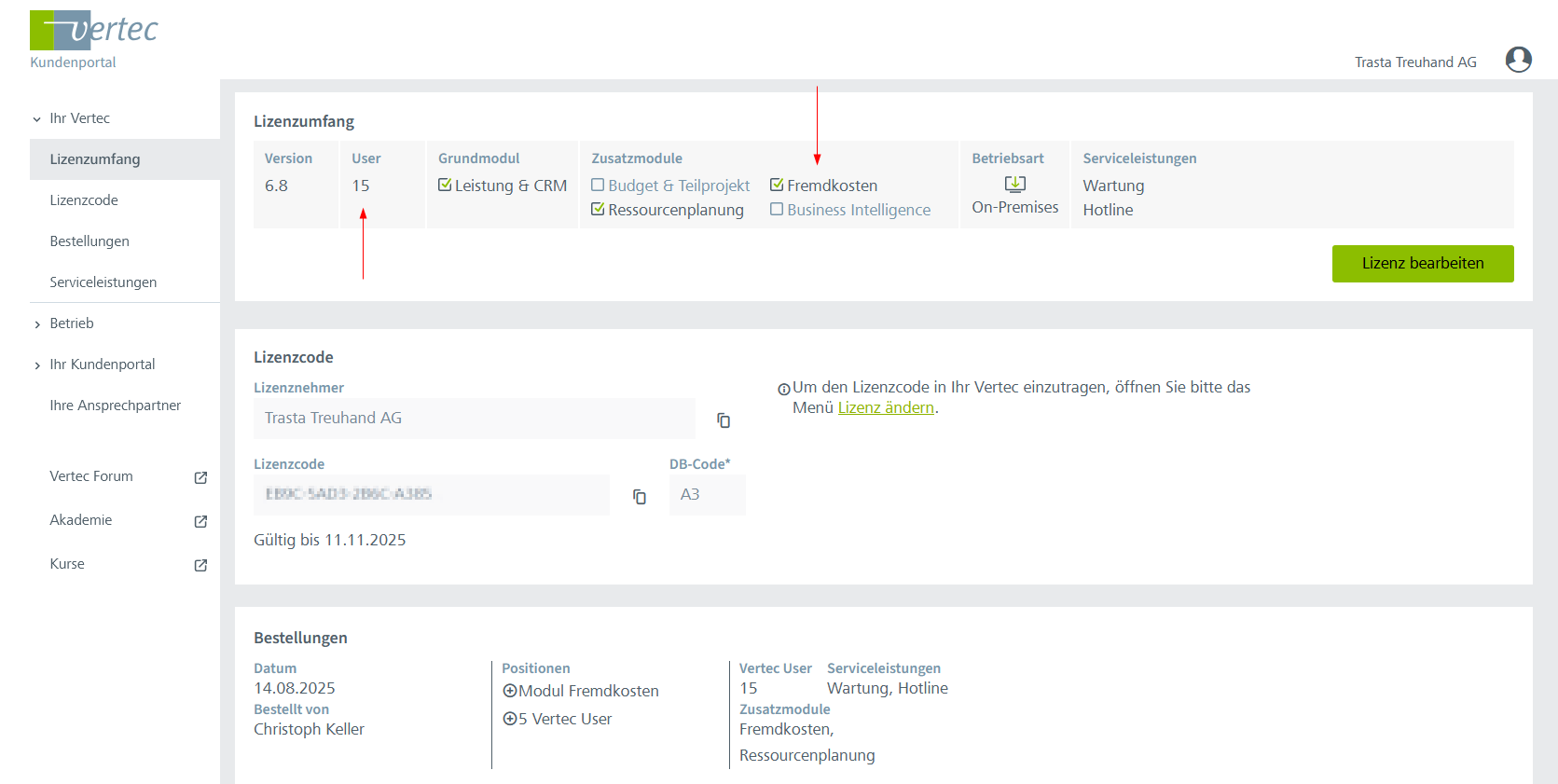
Task: Click the Gültig bis 11.11.2025 text
Action: [330, 540]
